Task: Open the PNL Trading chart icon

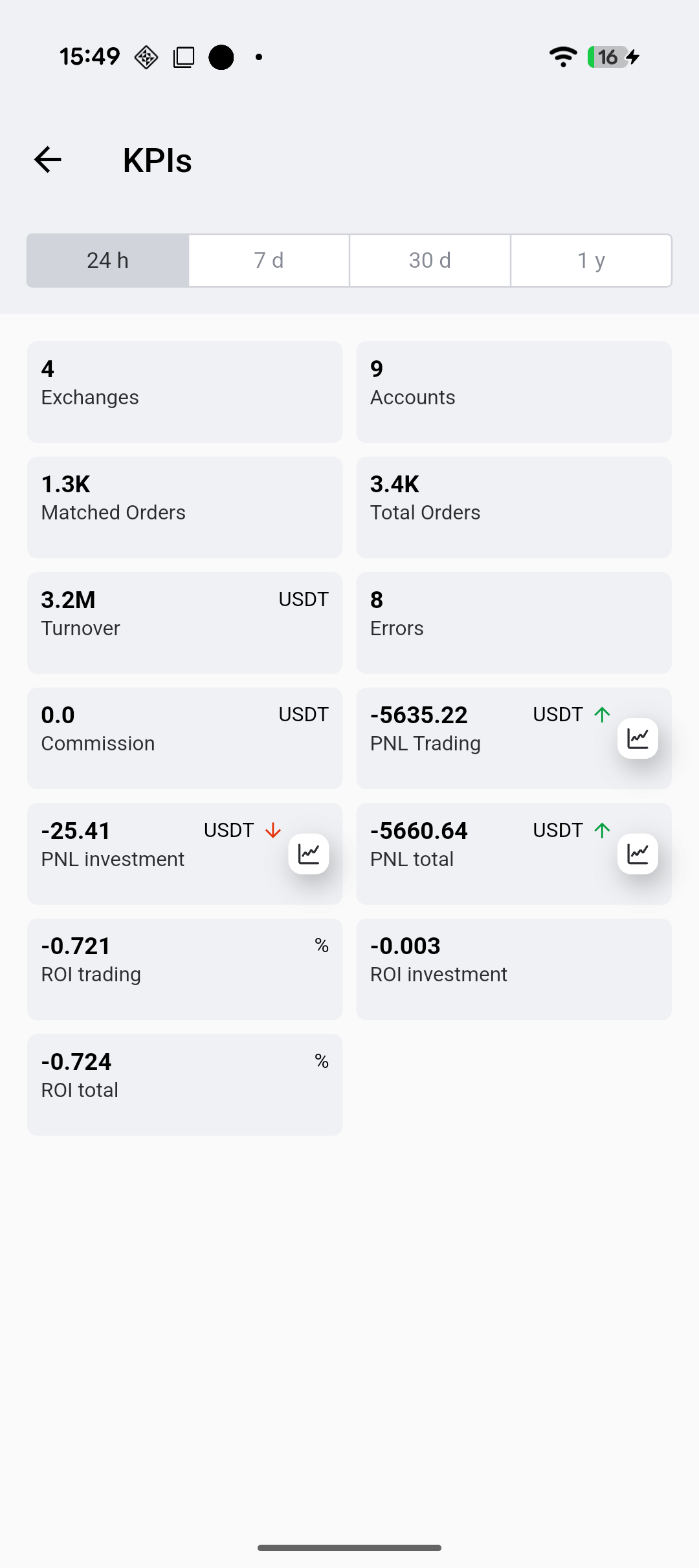Action: pos(638,738)
